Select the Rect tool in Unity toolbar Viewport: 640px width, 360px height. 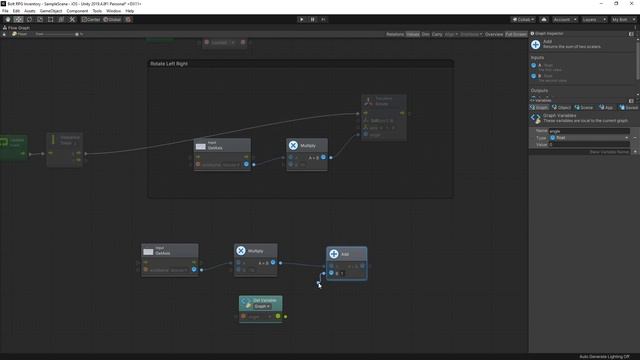[50, 19]
